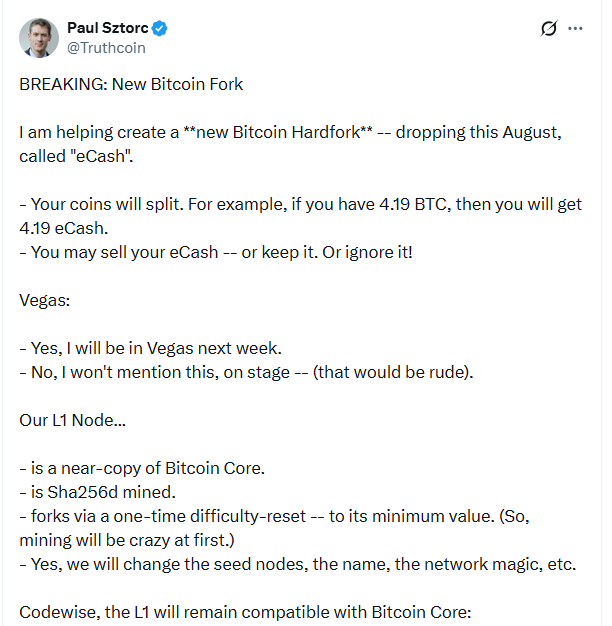
Task: Click the "new Bitcoin Hardfork" announcement sentence
Action: click(294, 133)
